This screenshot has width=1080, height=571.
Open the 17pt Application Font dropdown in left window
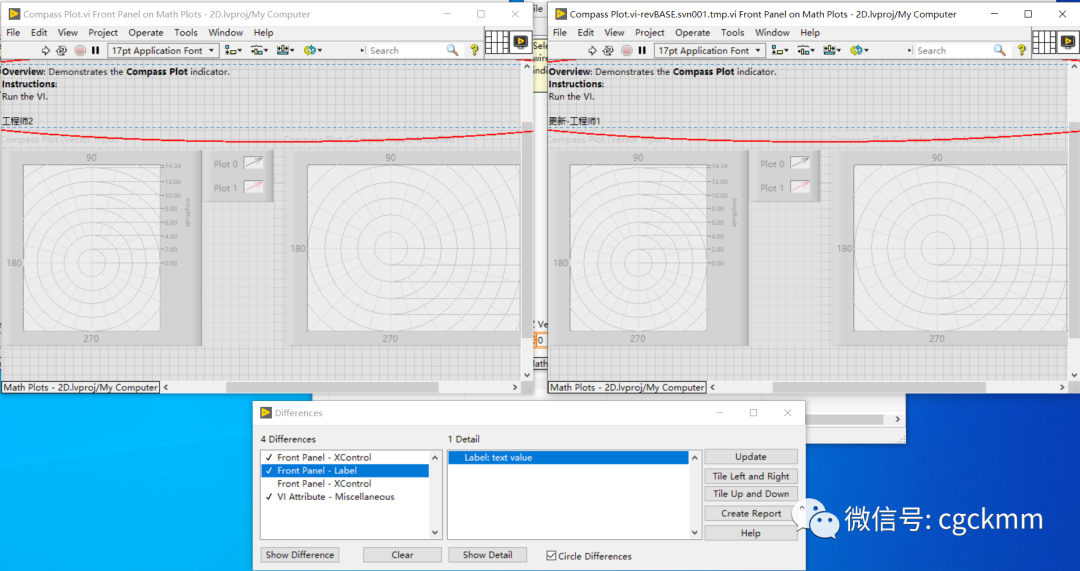click(x=162, y=50)
